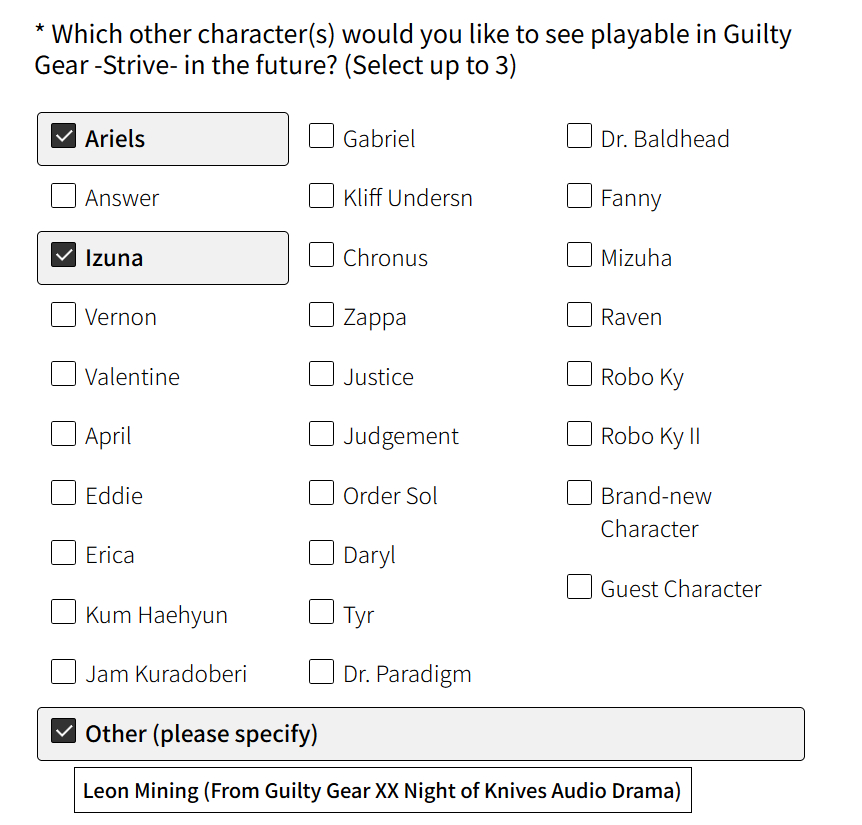Check the Dr. Baldhead box
Viewport: 862px width, 825px height.
[580, 137]
